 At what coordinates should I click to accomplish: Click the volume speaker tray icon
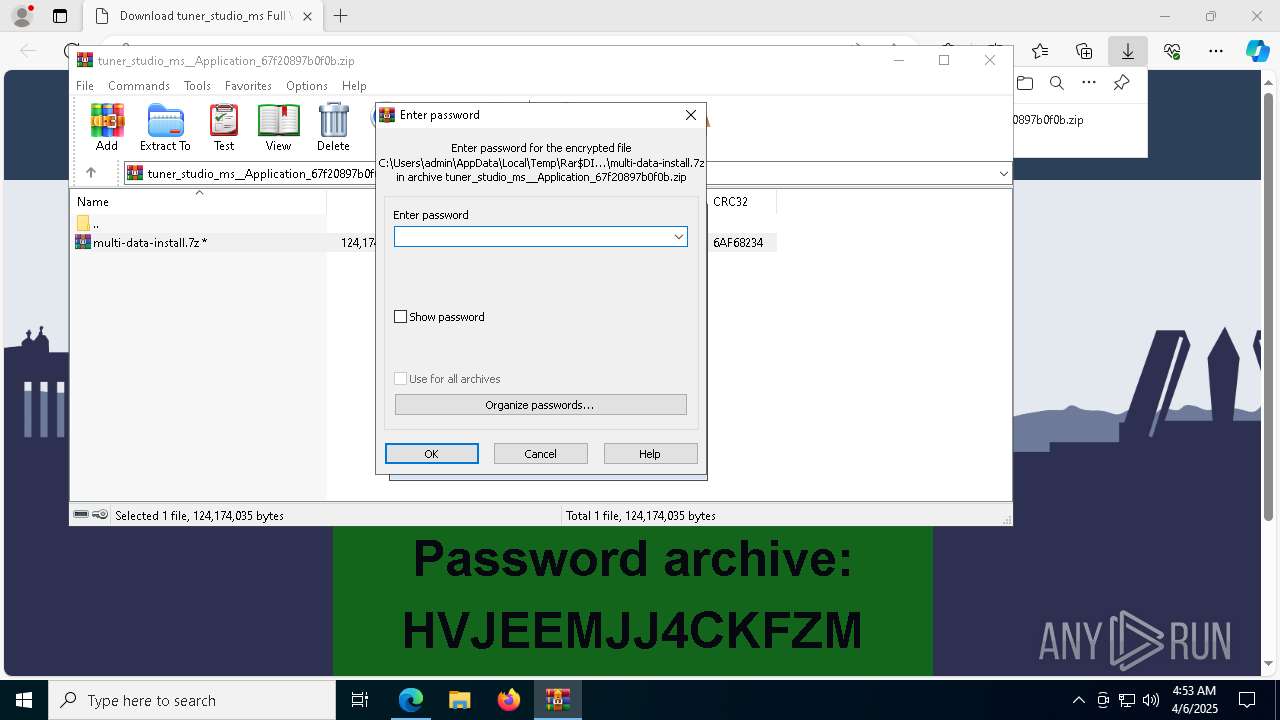coord(1151,700)
